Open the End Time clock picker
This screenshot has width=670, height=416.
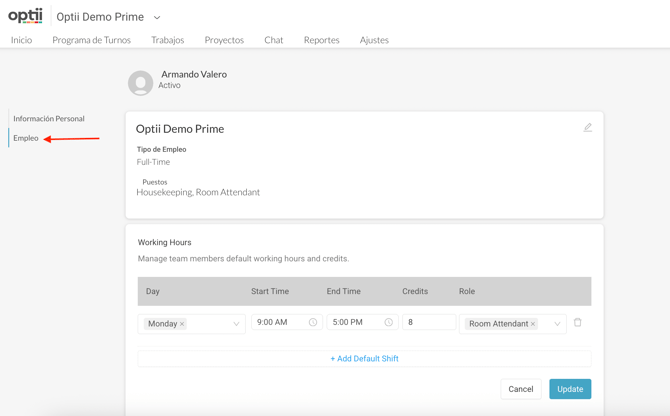coord(388,323)
